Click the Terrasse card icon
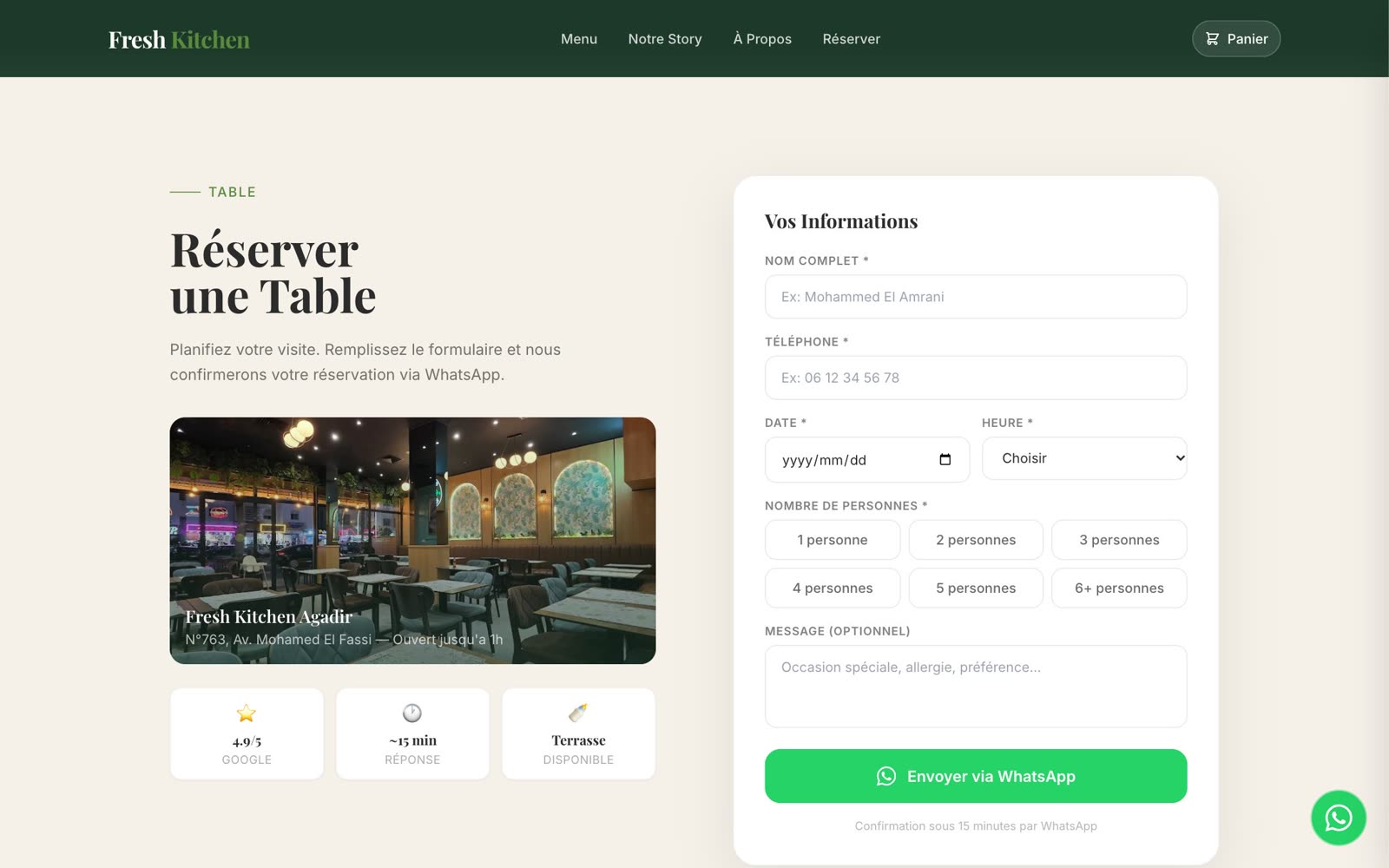1389x868 pixels. point(578,713)
